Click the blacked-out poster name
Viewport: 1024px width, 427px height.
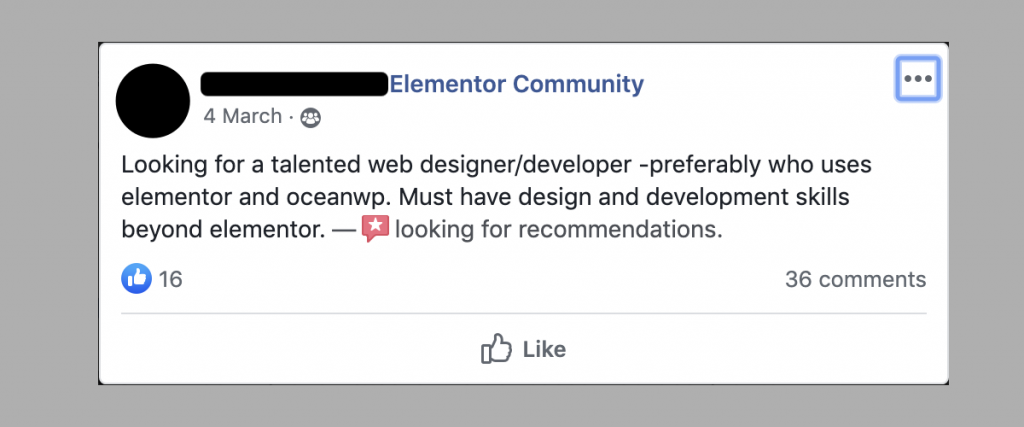click(294, 84)
